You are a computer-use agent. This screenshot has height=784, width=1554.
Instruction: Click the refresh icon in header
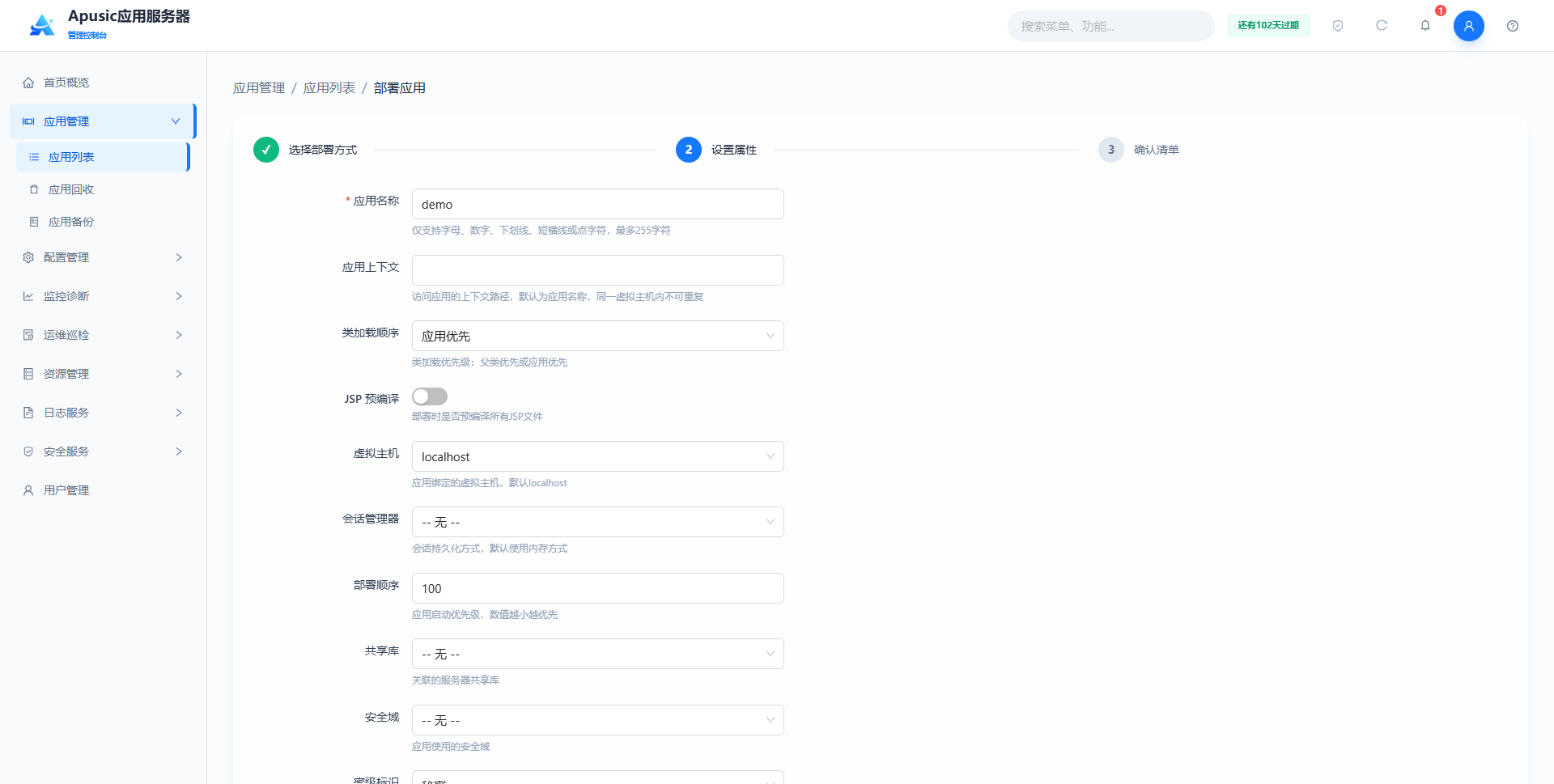coord(1382,26)
